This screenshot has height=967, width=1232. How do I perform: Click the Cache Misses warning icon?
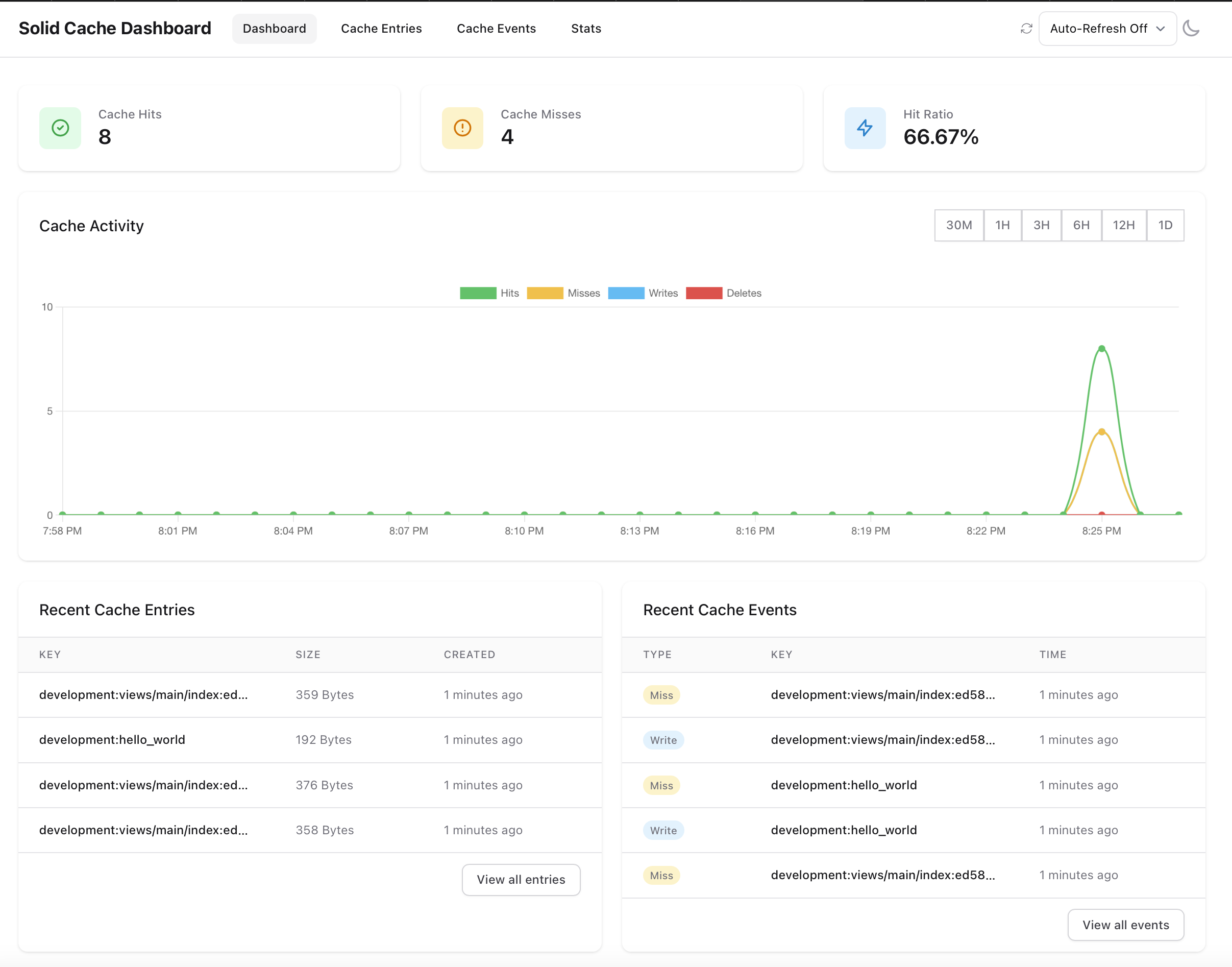462,128
